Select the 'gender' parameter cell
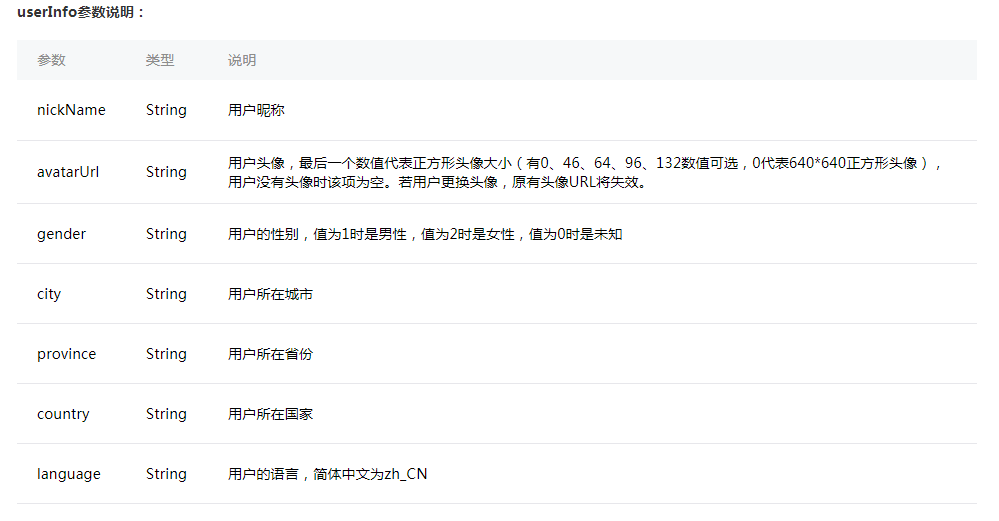 (61, 234)
